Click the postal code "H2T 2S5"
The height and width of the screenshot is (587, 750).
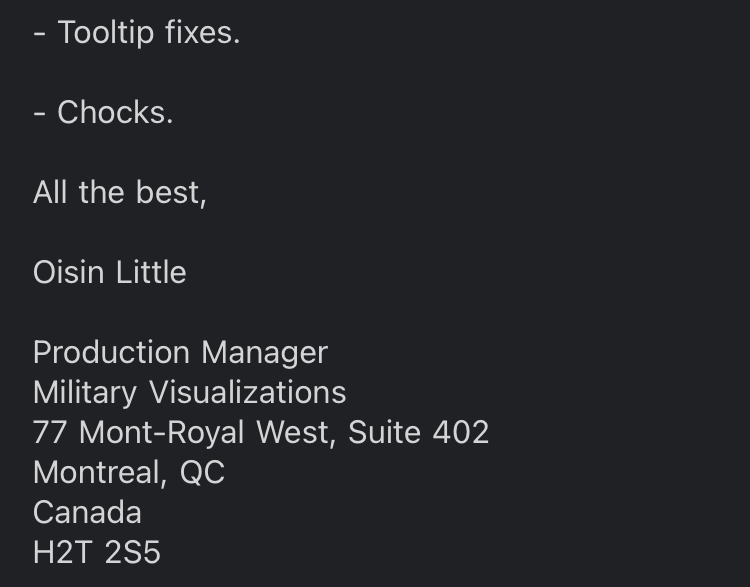[97, 552]
